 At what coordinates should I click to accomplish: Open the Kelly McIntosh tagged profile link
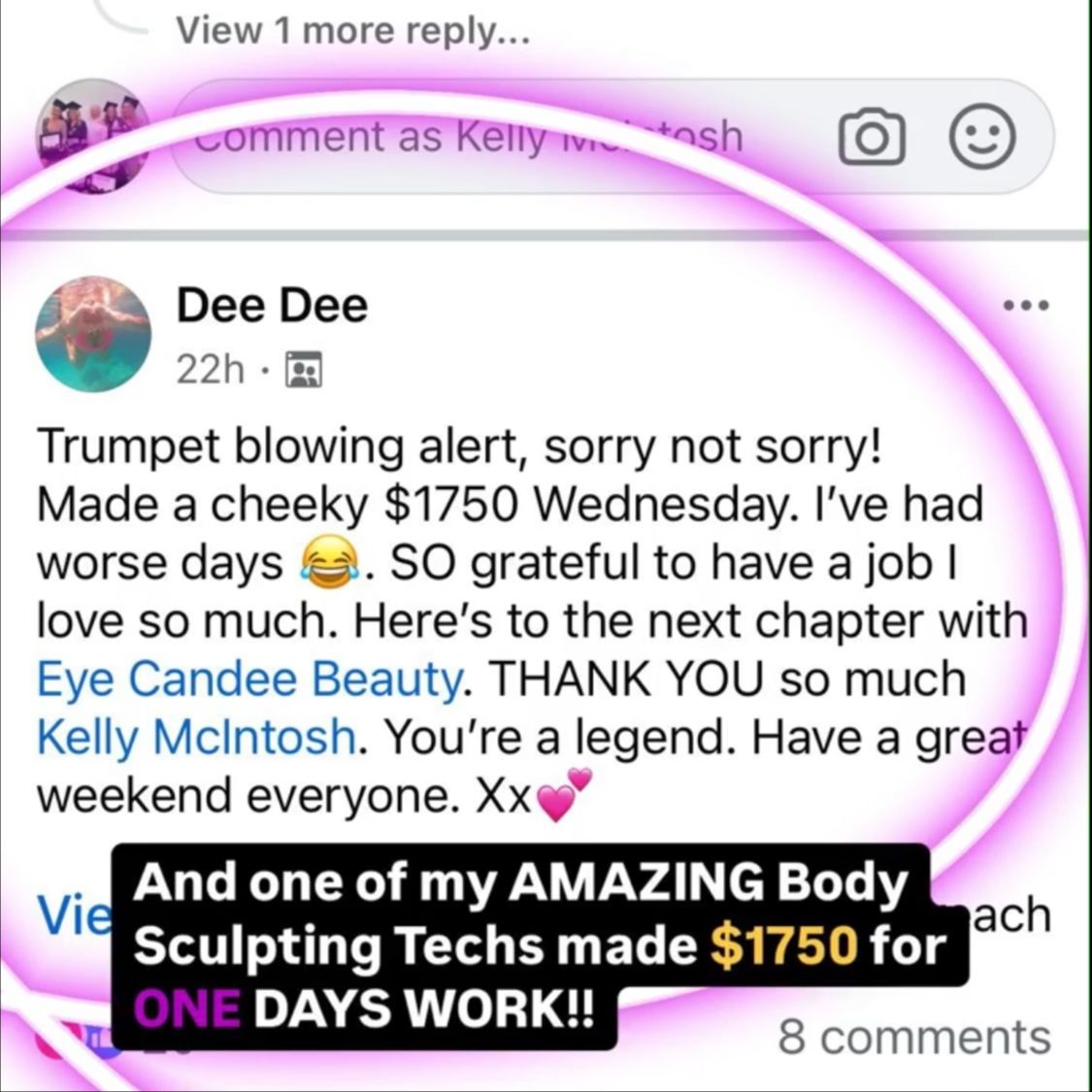click(197, 737)
